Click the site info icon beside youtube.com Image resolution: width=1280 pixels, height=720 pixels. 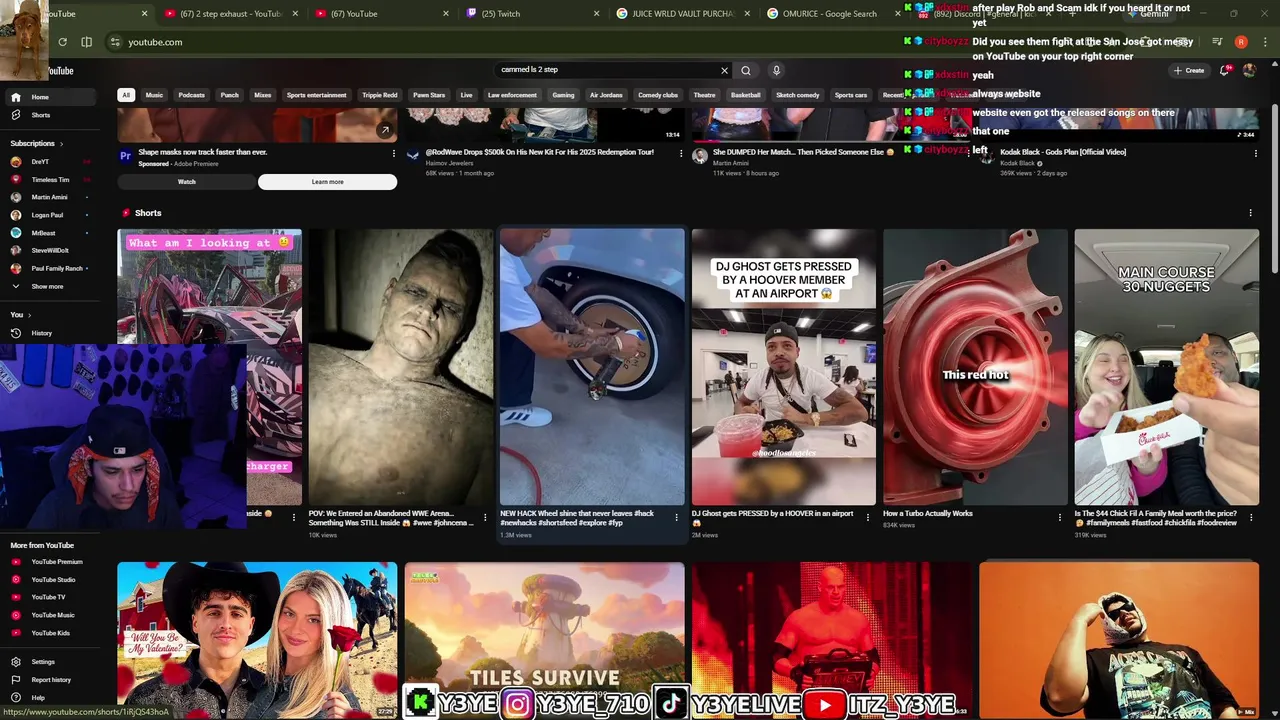pyautogui.click(x=115, y=42)
